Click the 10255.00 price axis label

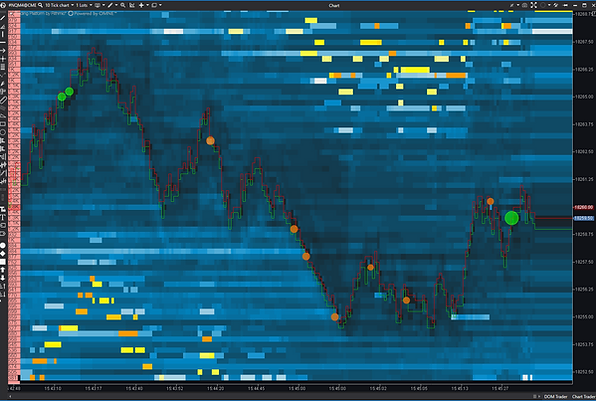(x=585, y=317)
